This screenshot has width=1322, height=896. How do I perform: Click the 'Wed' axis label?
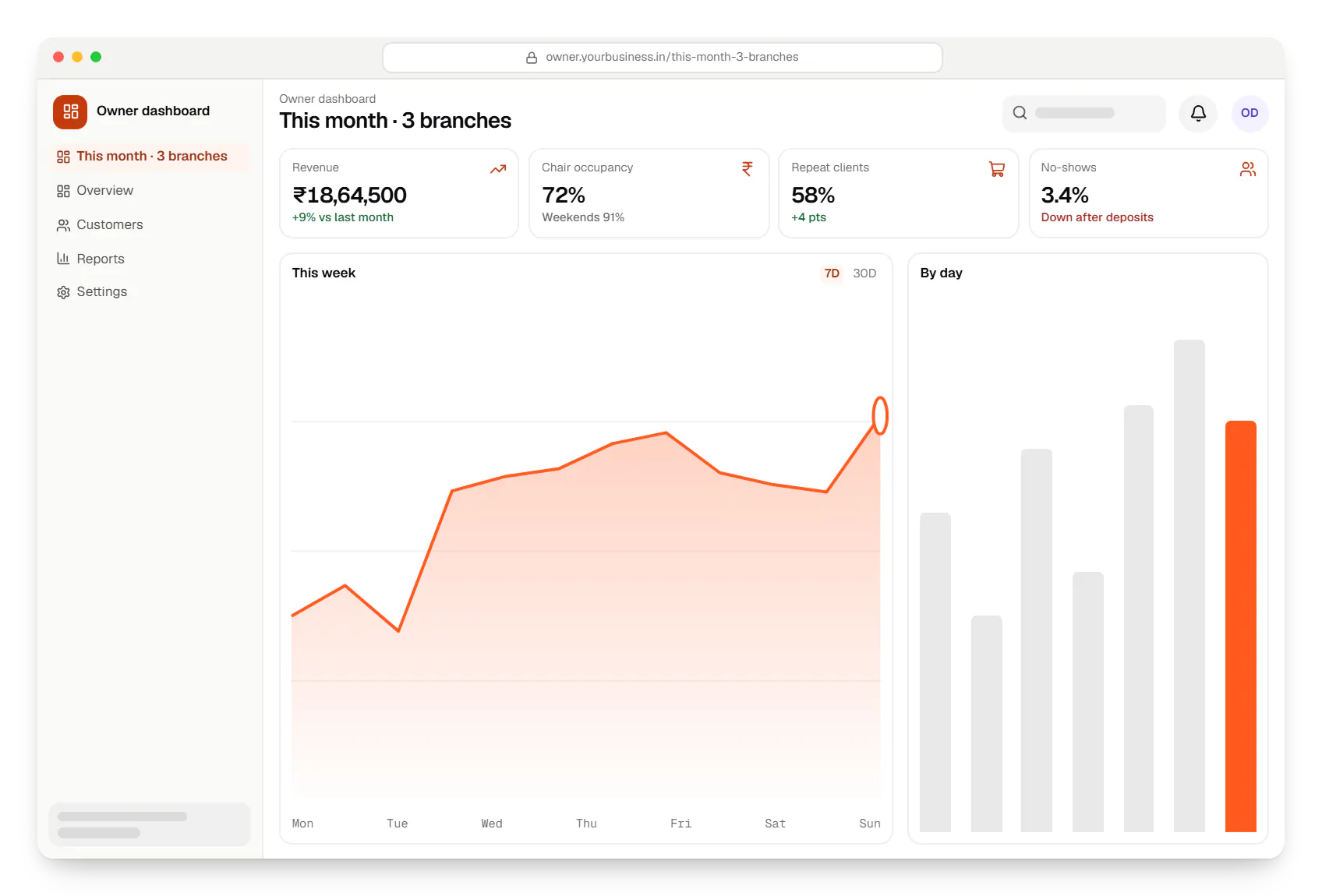coord(492,824)
